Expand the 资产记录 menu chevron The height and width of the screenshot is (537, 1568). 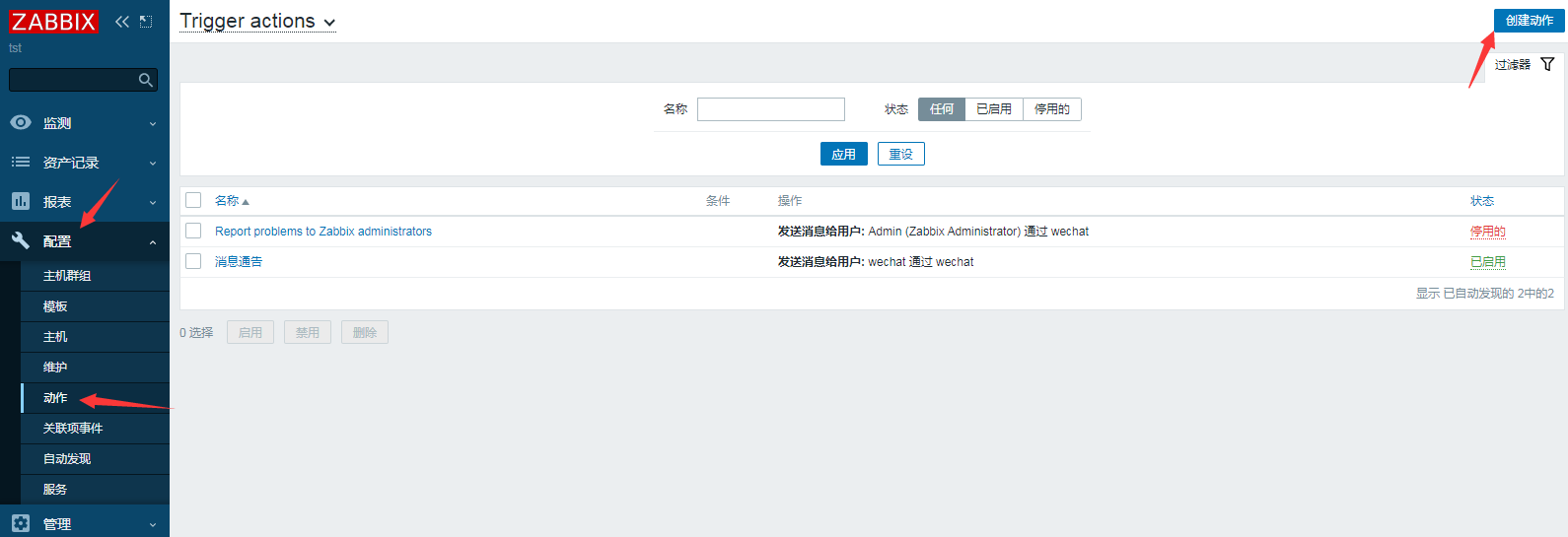point(153,164)
